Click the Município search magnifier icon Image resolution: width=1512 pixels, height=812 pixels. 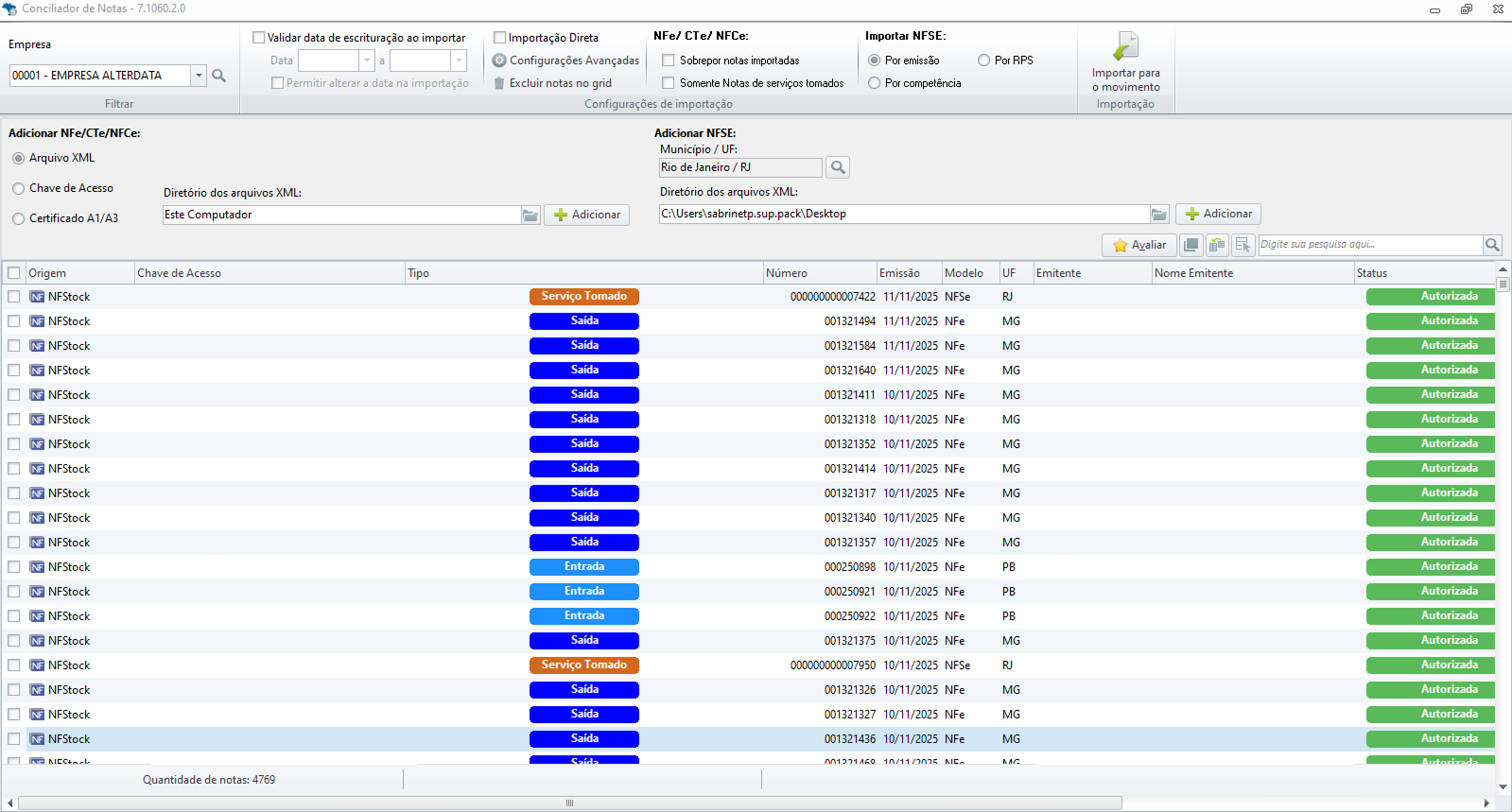[837, 168]
